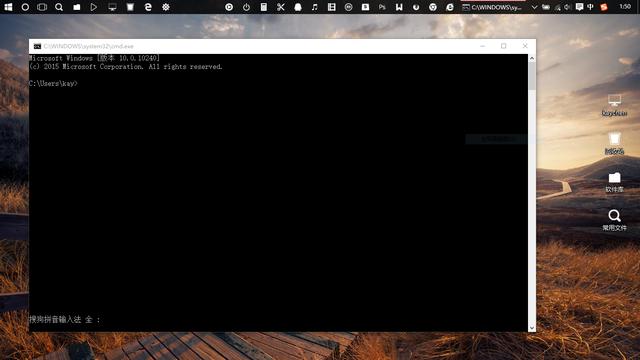Viewport: 640px width, 360px height.
Task: Launch the magnifier search taskbar icon
Action: point(59,7)
